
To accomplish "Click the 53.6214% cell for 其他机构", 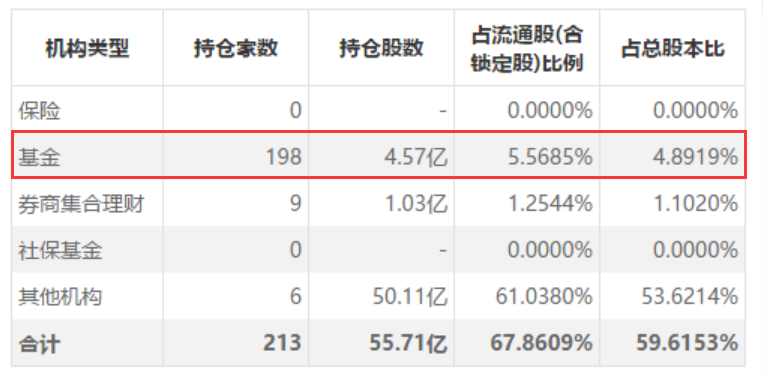I will coord(690,296).
